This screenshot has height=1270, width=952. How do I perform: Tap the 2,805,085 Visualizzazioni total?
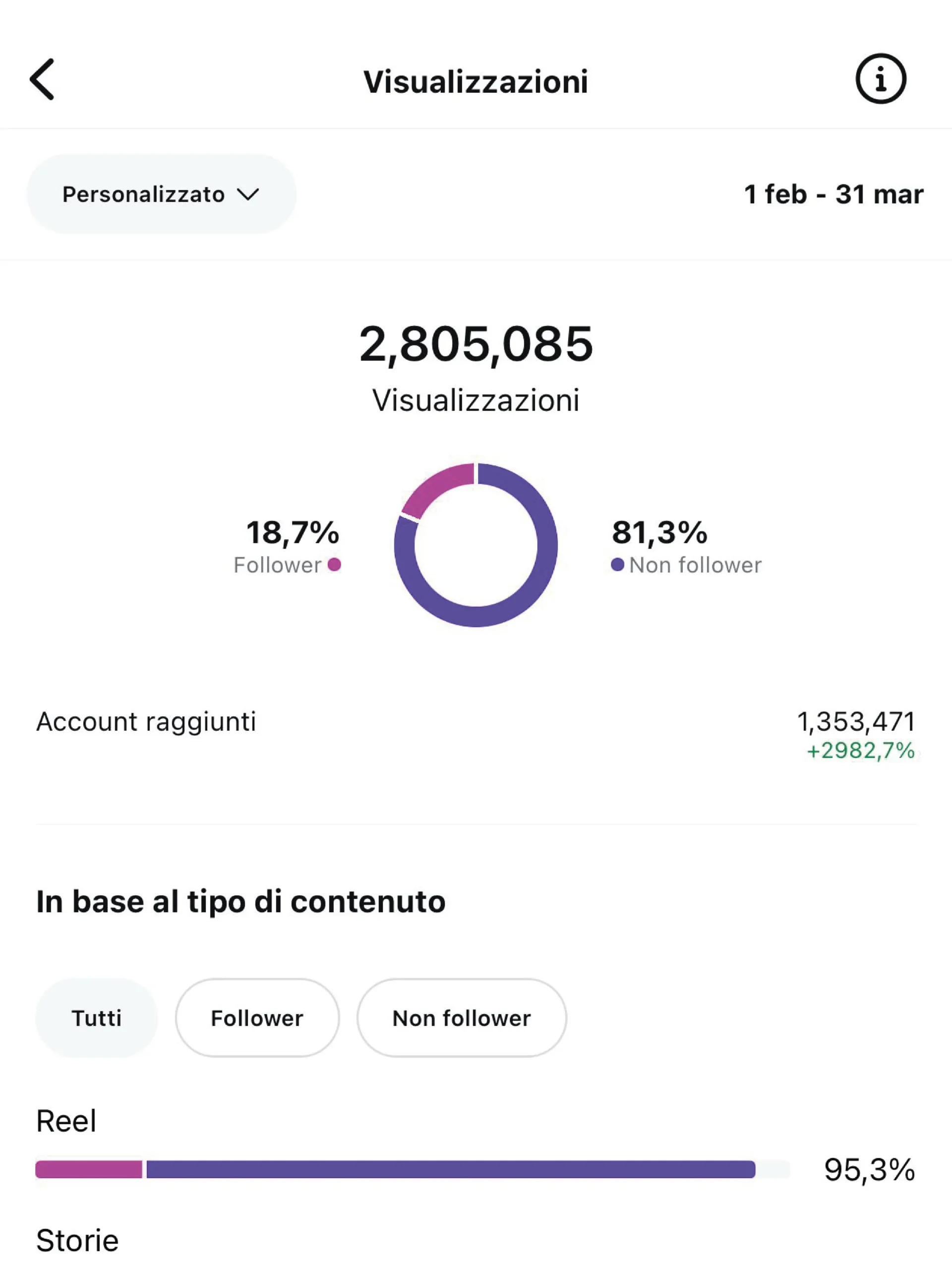(476, 344)
